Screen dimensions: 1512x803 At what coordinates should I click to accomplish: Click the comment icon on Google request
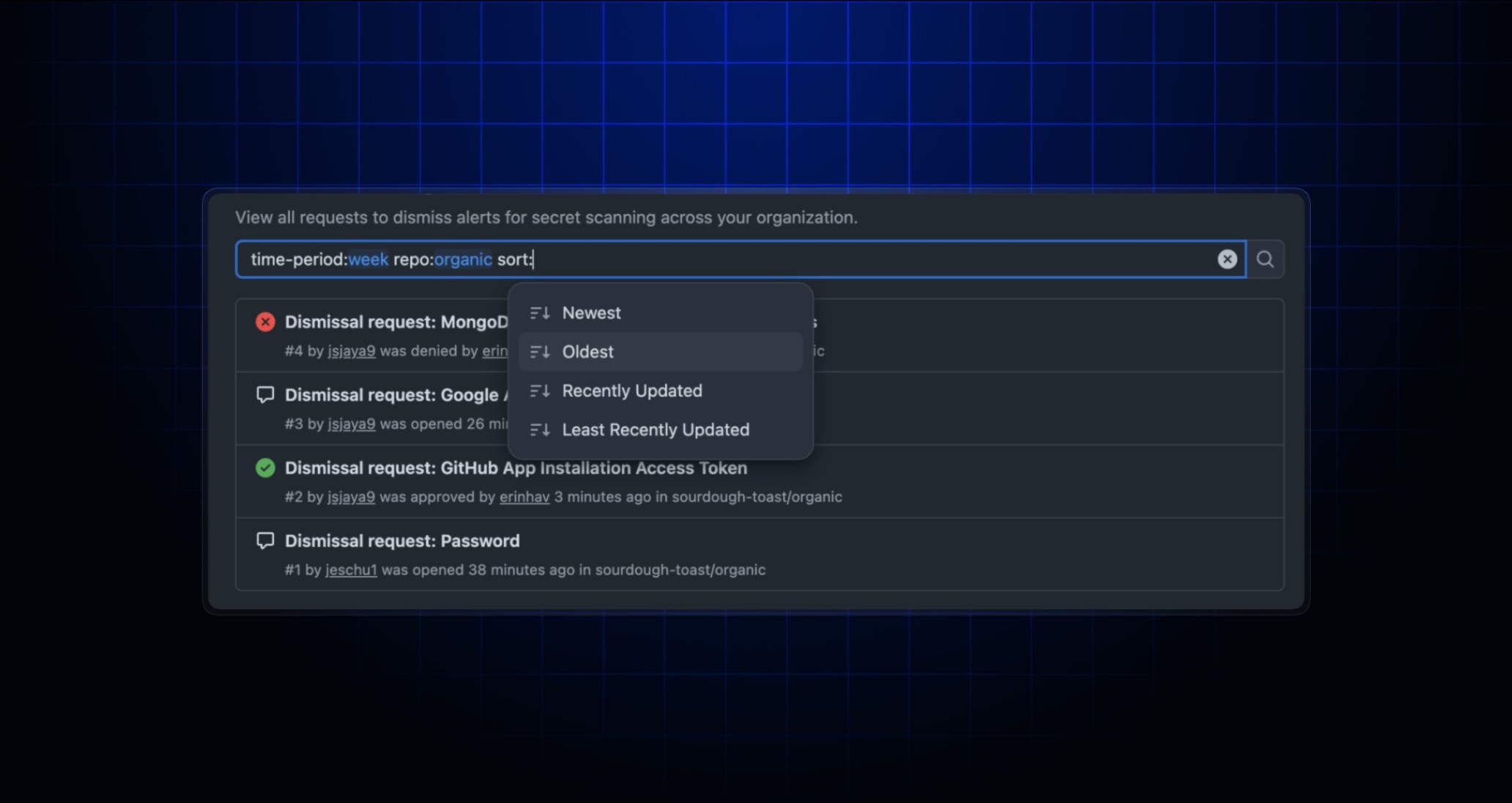[265, 395]
